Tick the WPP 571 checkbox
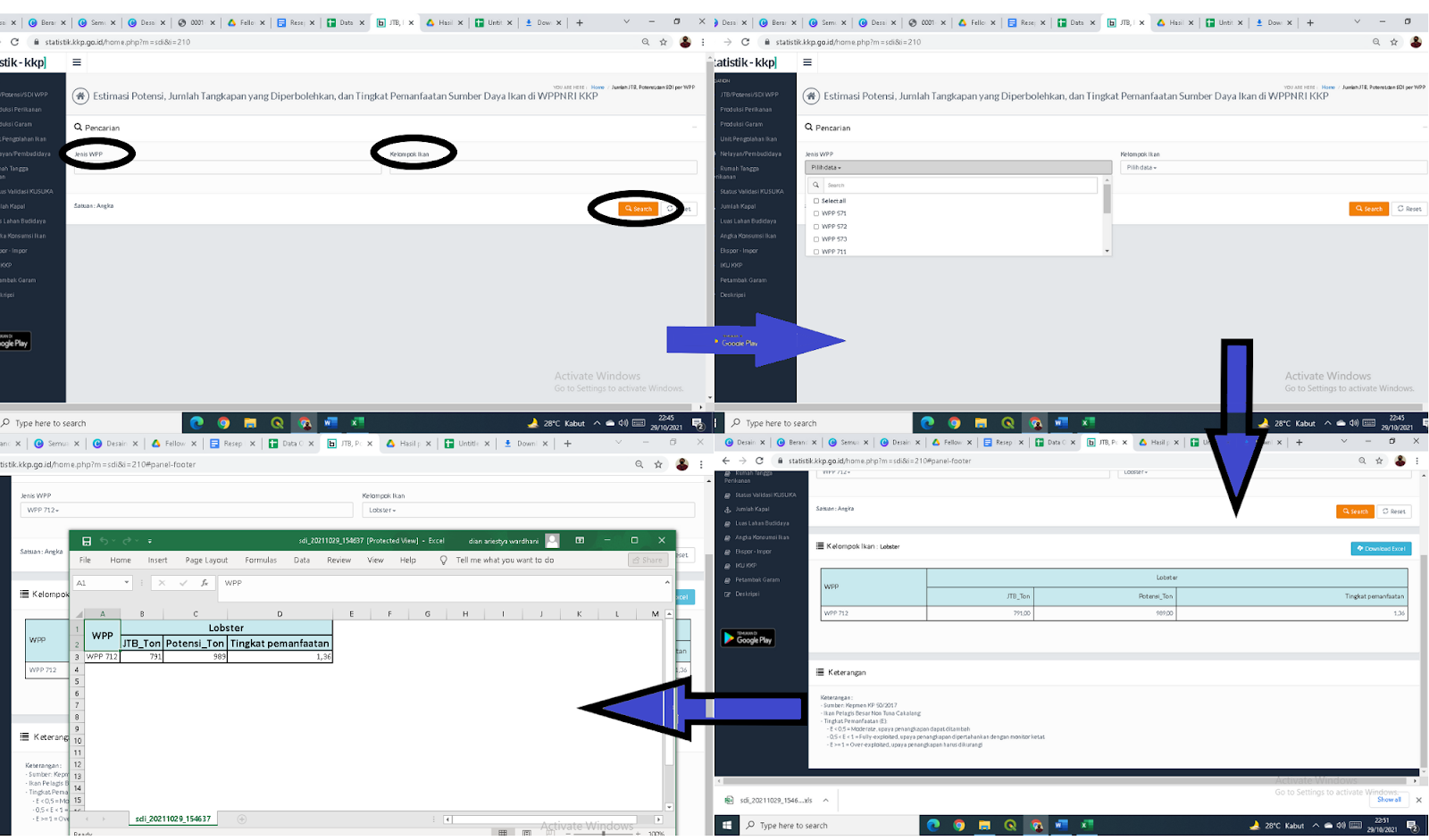 tap(816, 213)
